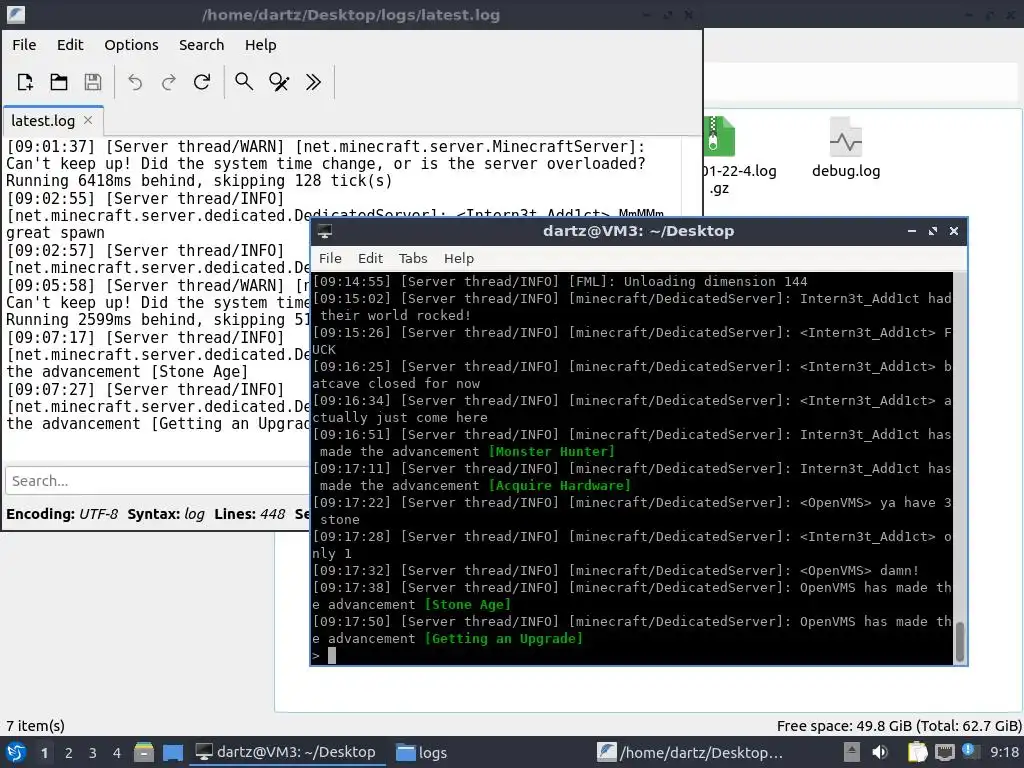
Task: Click the New document icon in editor toolbar
Action: pyautogui.click(x=25, y=82)
